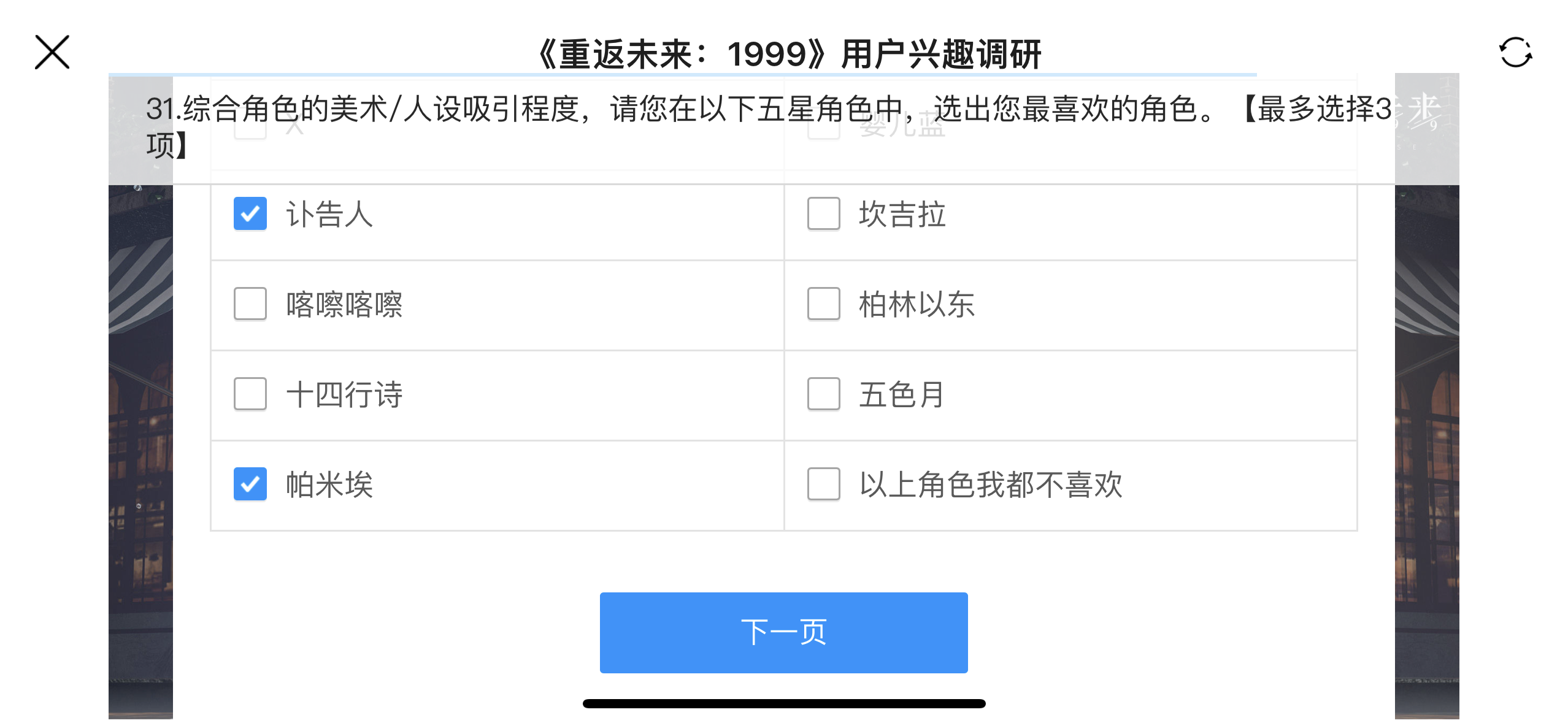
Task: Check the 柏林以东 checkbox
Action: pos(823,304)
